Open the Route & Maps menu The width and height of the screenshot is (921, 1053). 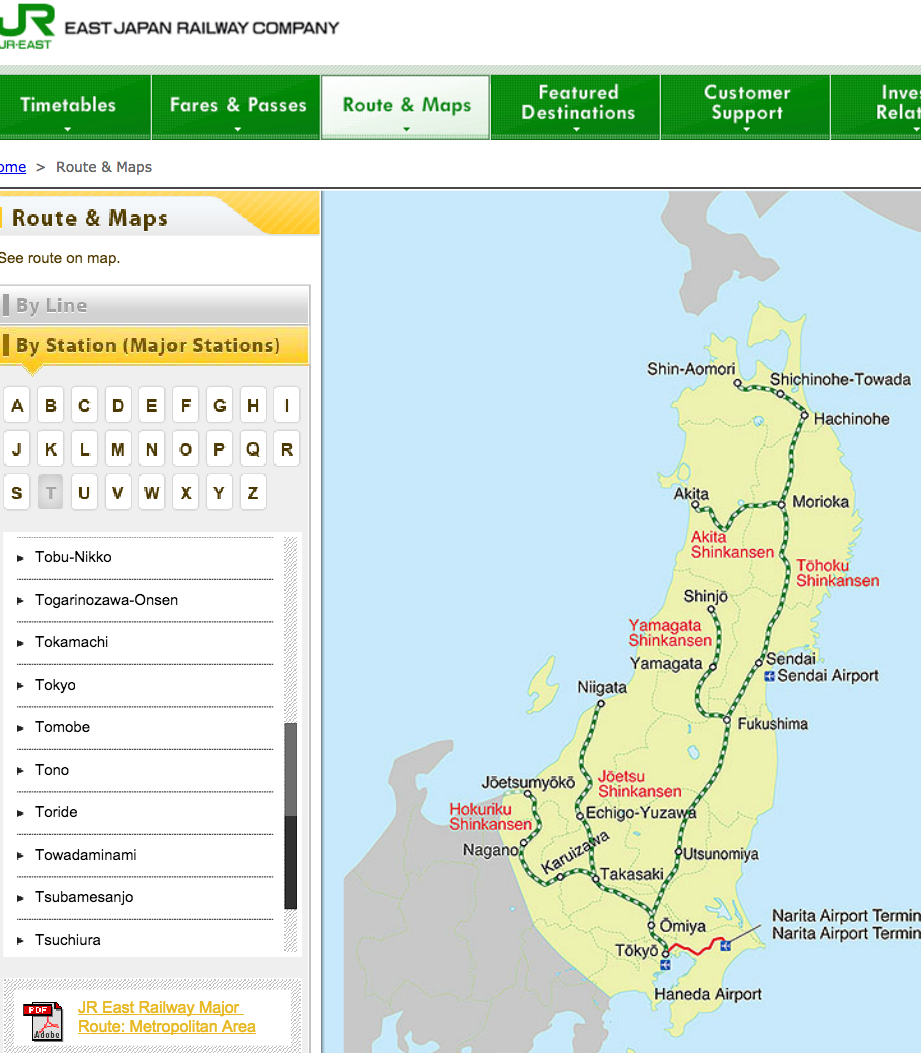point(406,107)
